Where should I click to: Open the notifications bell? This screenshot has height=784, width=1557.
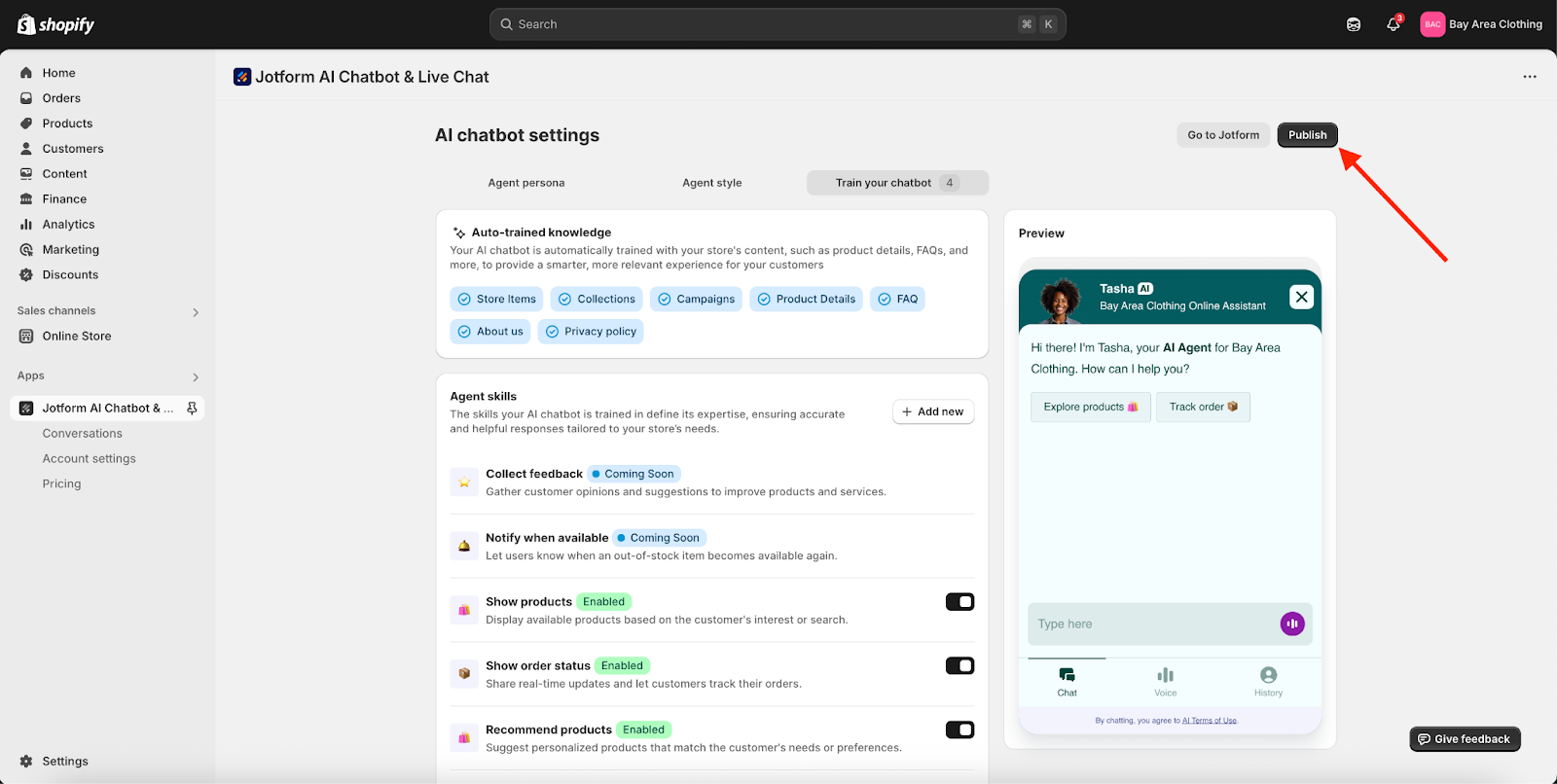(x=1393, y=24)
